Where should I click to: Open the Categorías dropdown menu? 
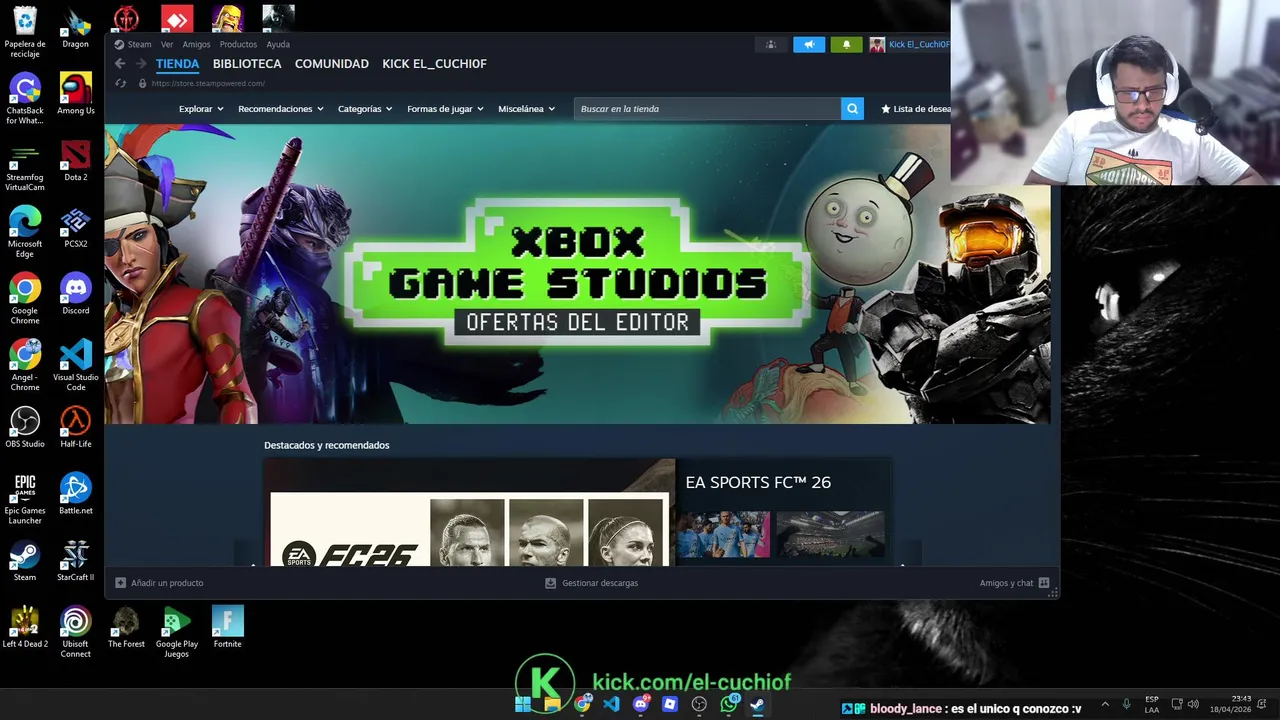tap(364, 109)
